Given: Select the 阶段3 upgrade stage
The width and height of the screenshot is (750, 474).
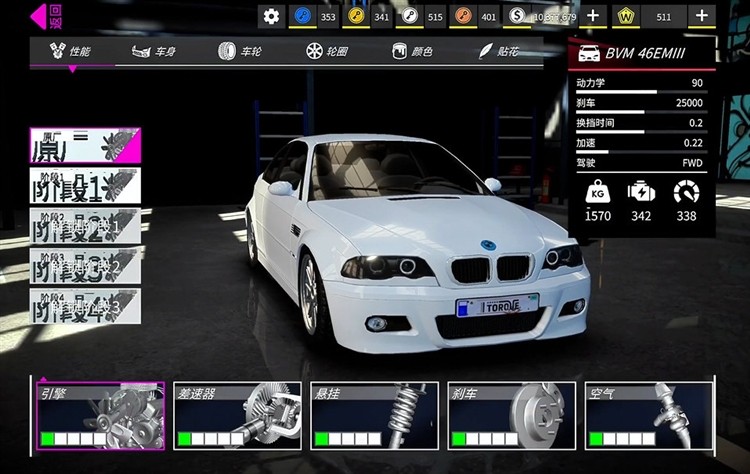Looking at the screenshot, I should click(x=85, y=266).
